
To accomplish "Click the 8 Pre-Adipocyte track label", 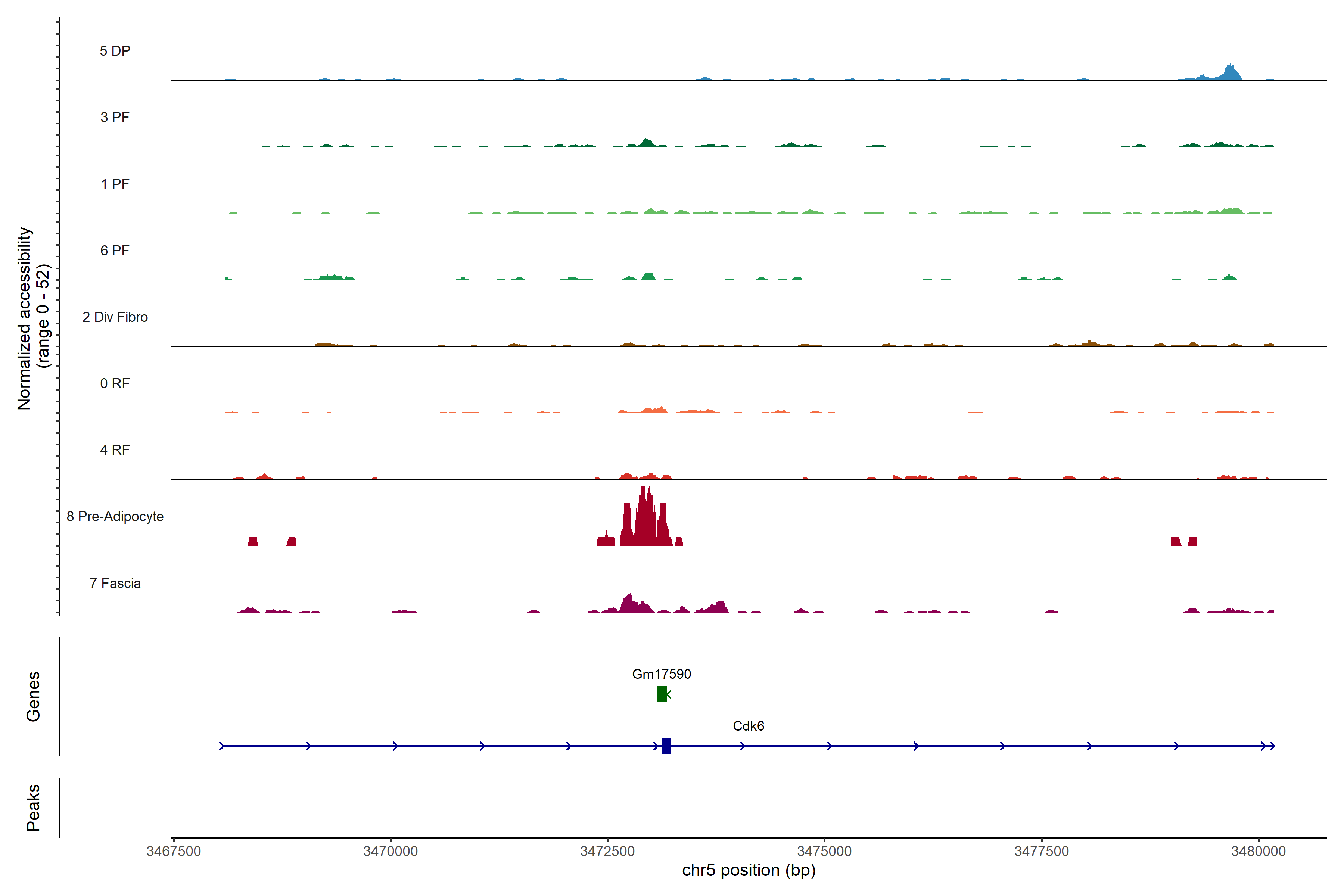I will click(115, 517).
